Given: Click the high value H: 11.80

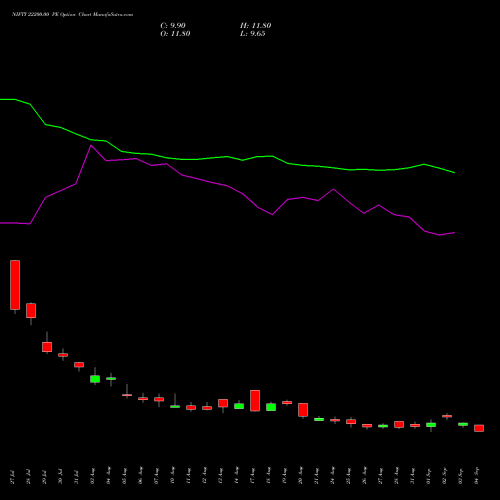Looking at the screenshot, I should (x=255, y=26).
